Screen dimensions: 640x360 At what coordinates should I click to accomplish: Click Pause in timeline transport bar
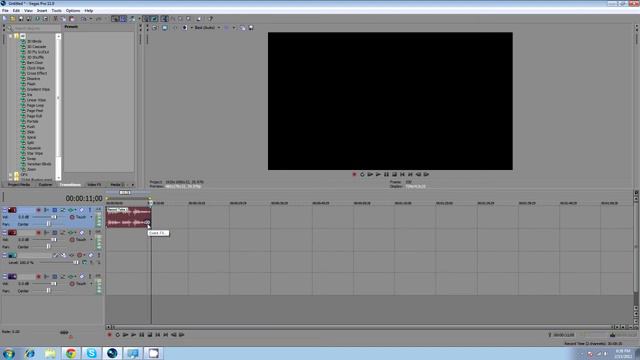click(142, 335)
